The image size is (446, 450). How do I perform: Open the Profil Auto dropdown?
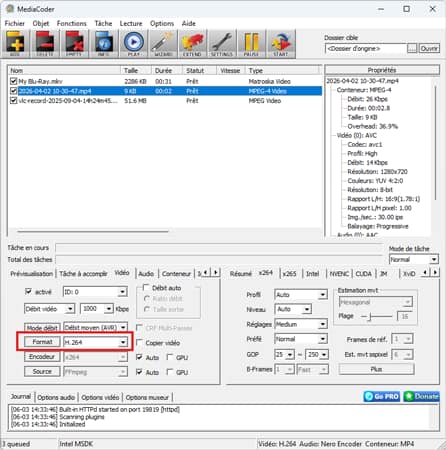(x=301, y=295)
